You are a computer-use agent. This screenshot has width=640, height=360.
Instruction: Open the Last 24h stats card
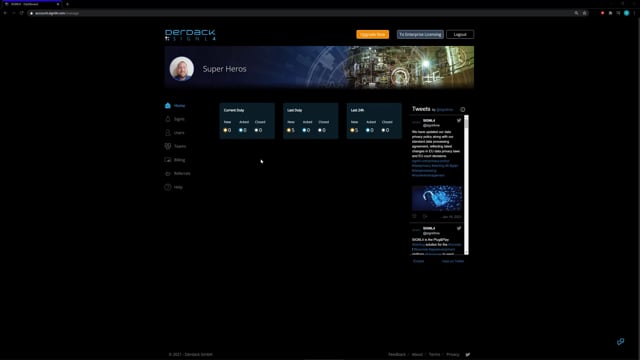tap(374, 121)
